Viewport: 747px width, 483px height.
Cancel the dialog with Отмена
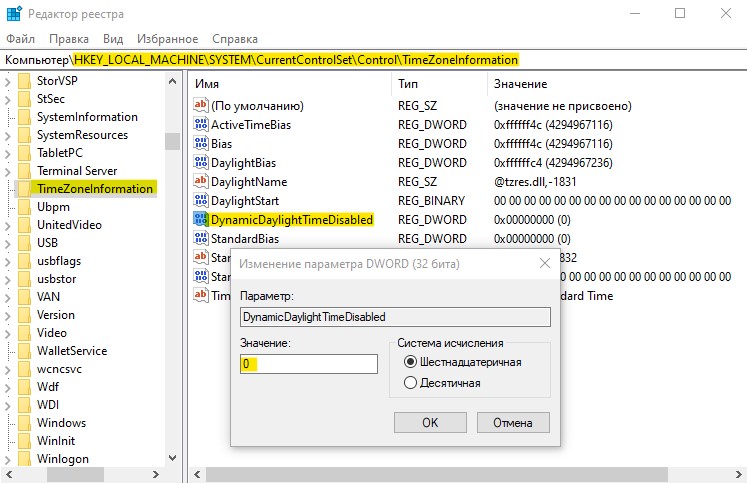513,423
